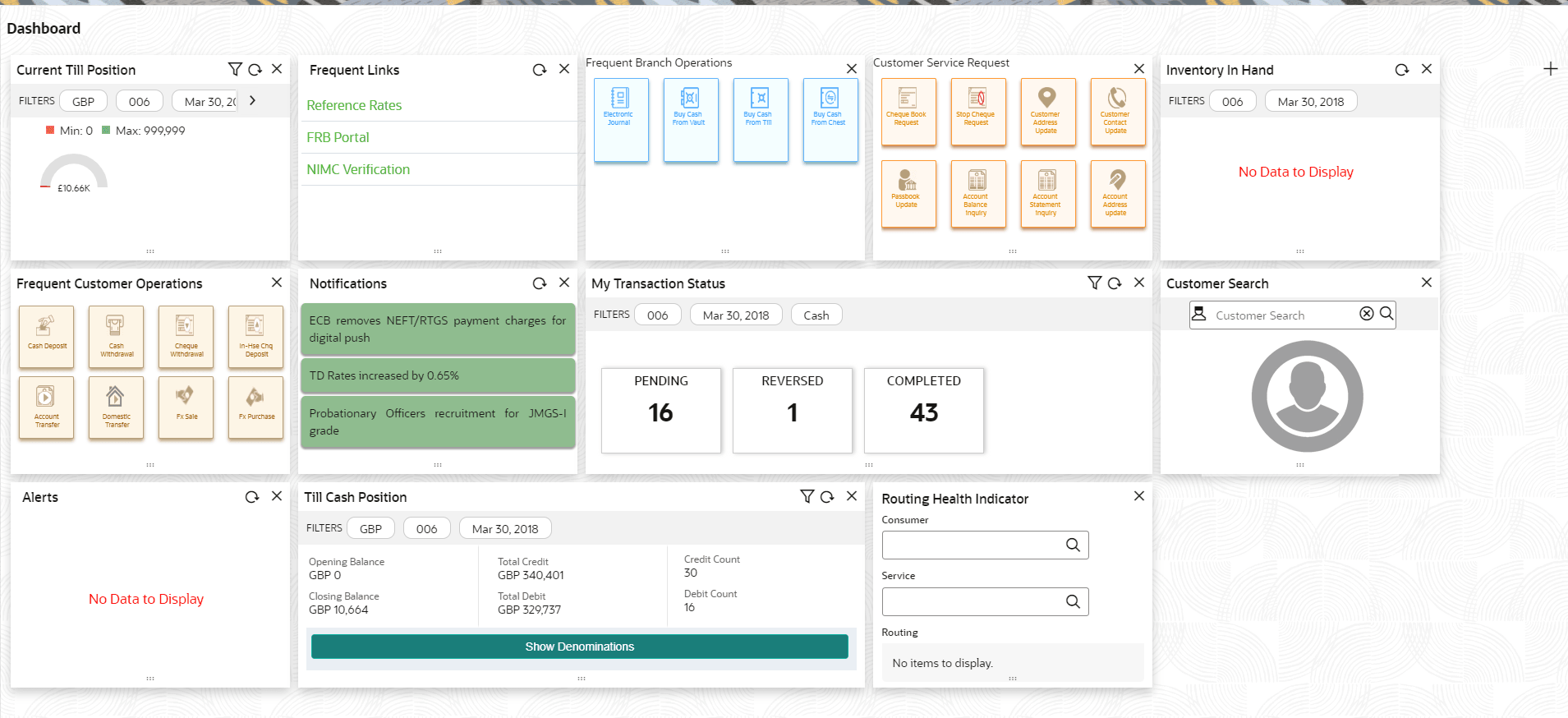The height and width of the screenshot is (718, 1568).
Task: Open the Domestic Transfer tile
Action: pyautogui.click(x=117, y=407)
